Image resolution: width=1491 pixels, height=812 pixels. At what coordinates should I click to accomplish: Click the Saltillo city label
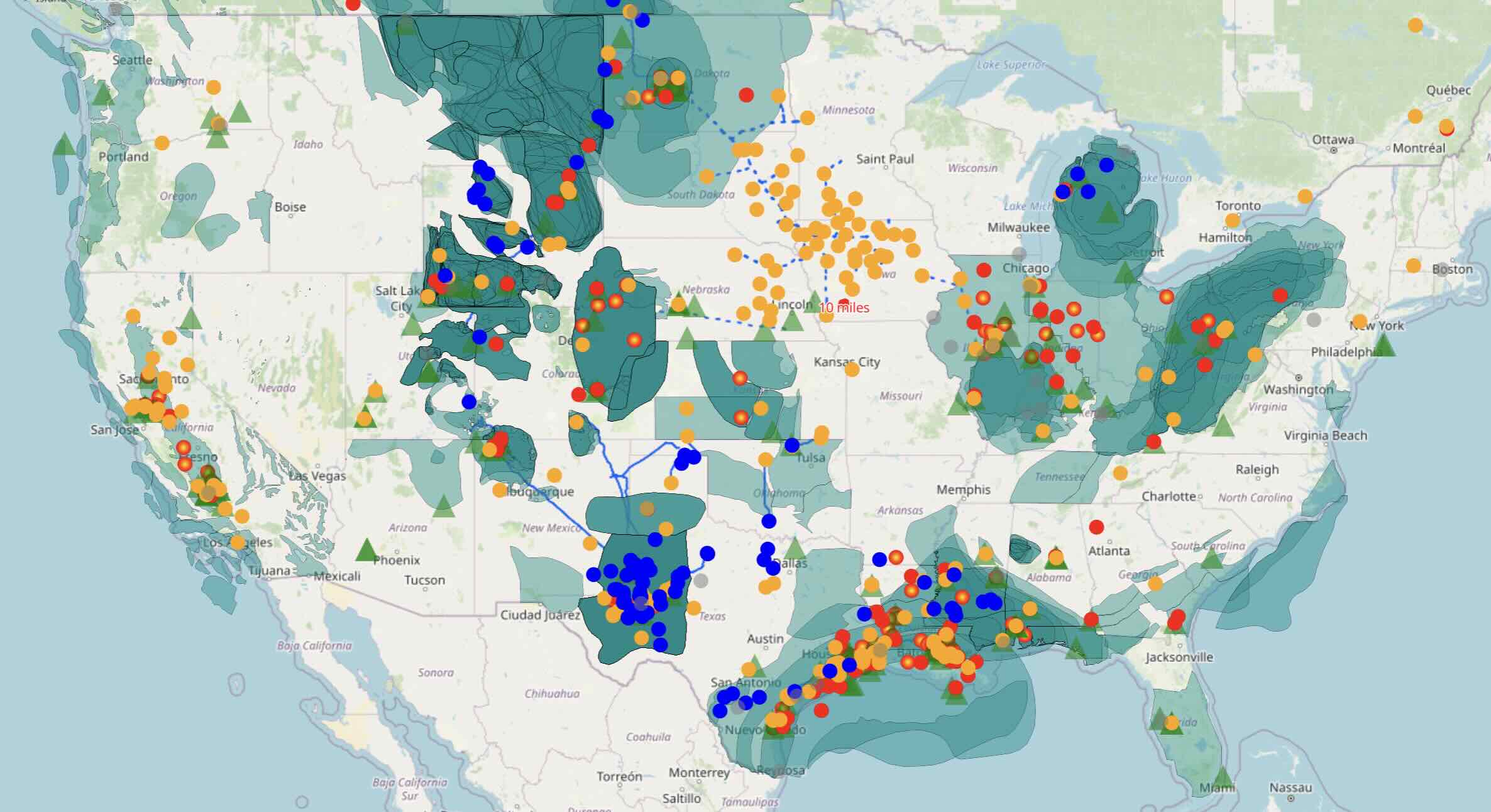[681, 798]
